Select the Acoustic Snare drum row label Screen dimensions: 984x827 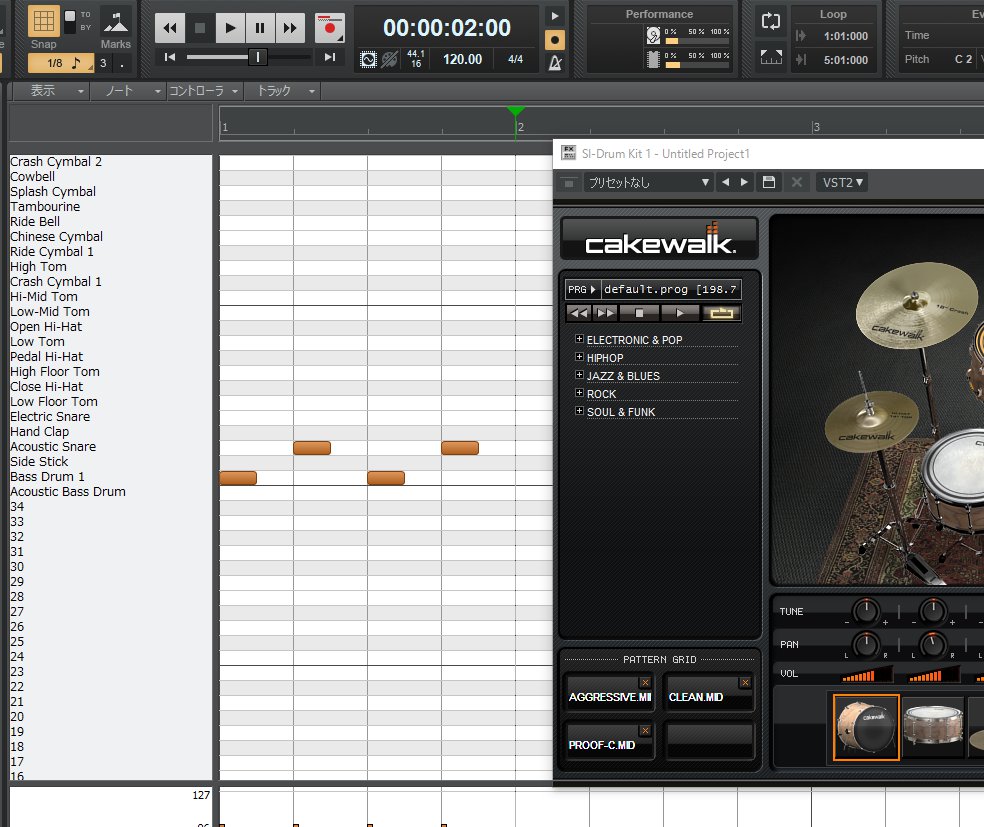click(x=53, y=447)
